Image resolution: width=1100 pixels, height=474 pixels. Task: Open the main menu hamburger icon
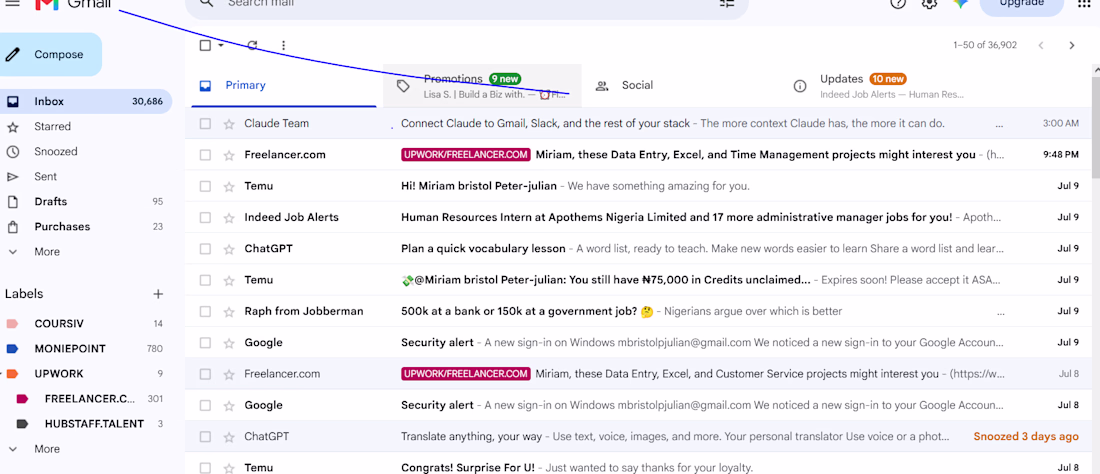tap(12, 3)
